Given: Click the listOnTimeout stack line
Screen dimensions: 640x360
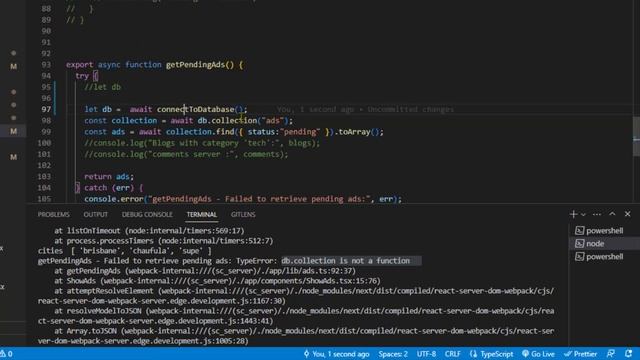Looking at the screenshot, I should (149, 231).
